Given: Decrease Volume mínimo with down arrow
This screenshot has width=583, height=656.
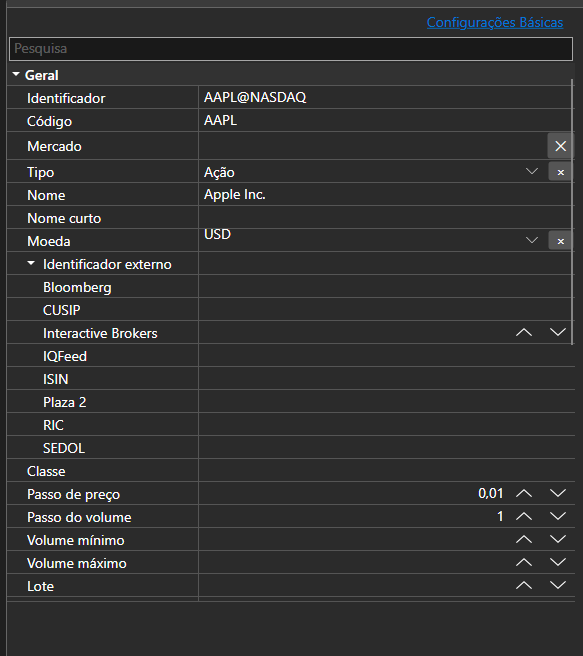Looking at the screenshot, I should click(557, 540).
